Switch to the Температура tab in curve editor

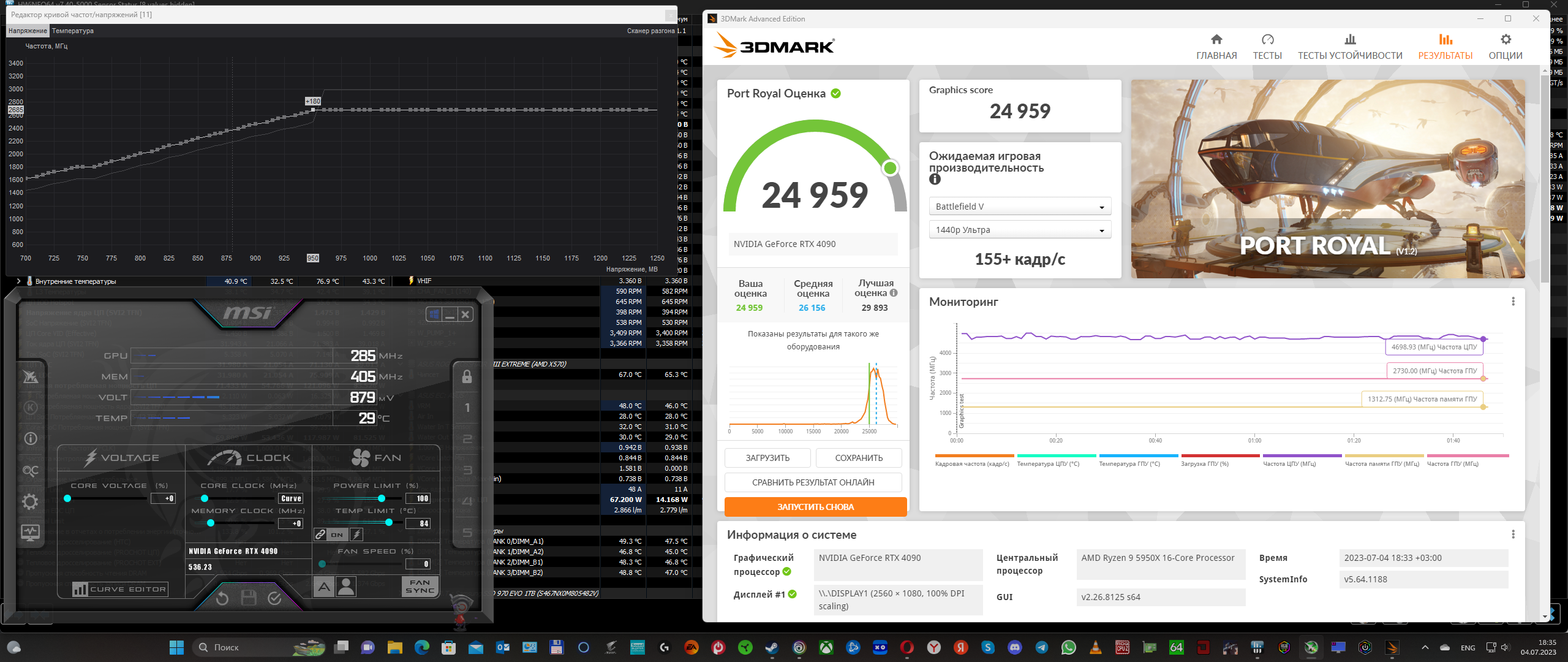(73, 31)
